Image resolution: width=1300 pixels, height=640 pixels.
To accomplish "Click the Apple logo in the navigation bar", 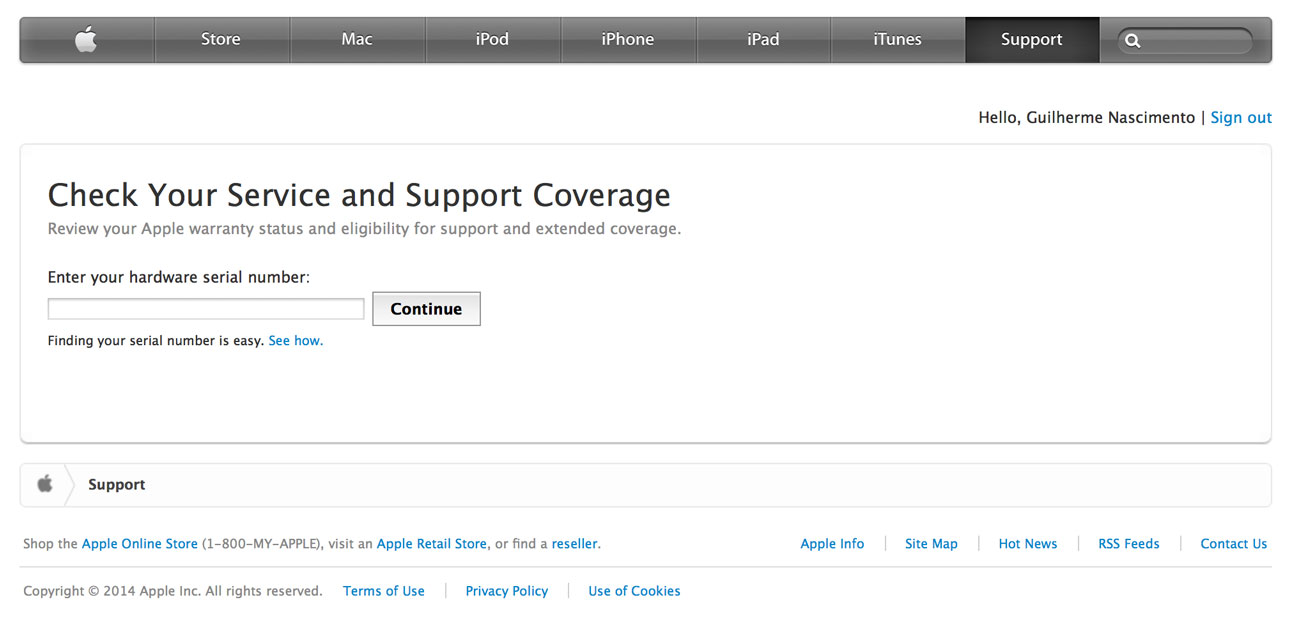I will [86, 40].
